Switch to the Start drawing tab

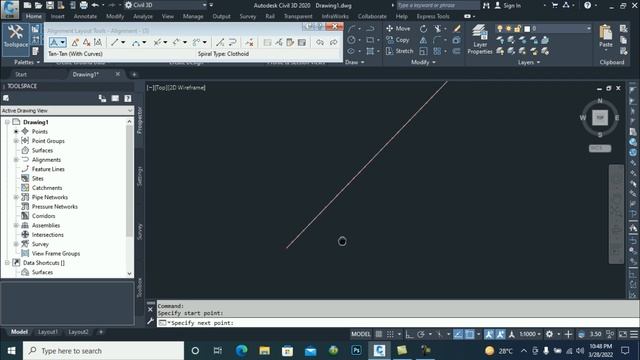21,74
